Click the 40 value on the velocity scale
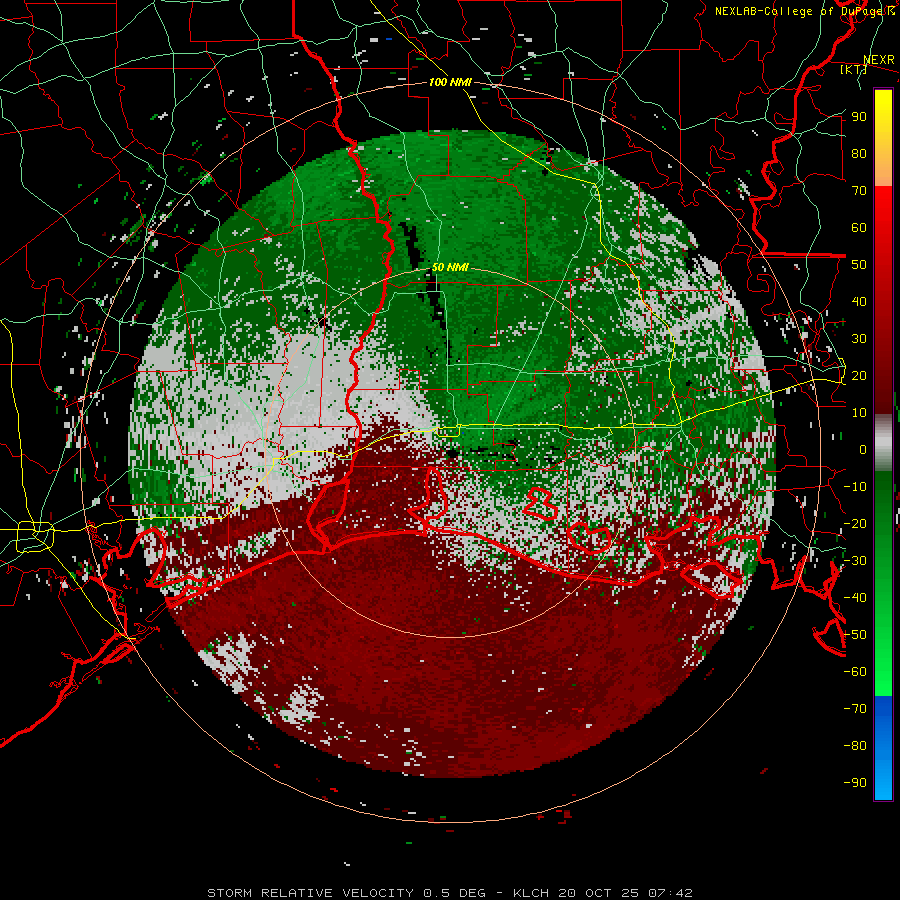900x900 pixels. (859, 301)
